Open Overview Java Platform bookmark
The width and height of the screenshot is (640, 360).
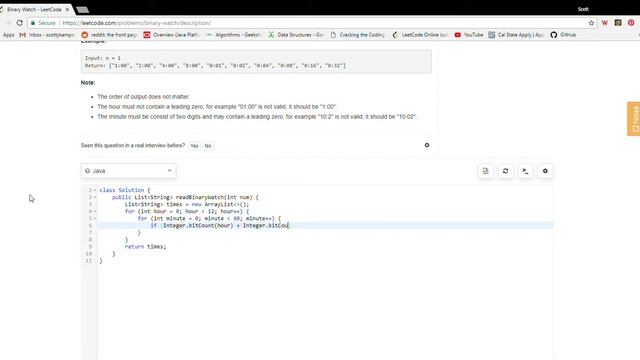click(171, 35)
